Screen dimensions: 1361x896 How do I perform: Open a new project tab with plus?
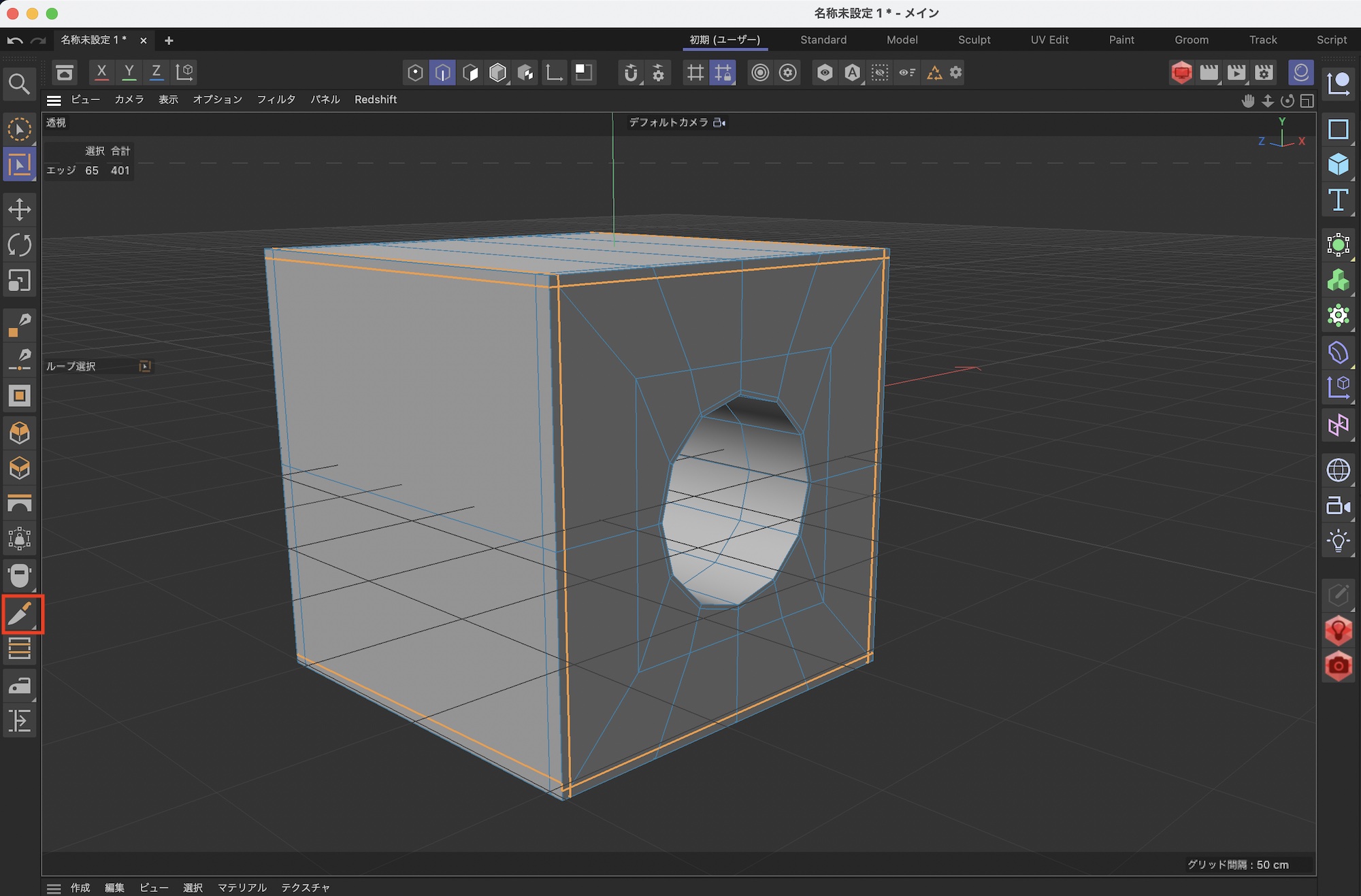(x=169, y=40)
